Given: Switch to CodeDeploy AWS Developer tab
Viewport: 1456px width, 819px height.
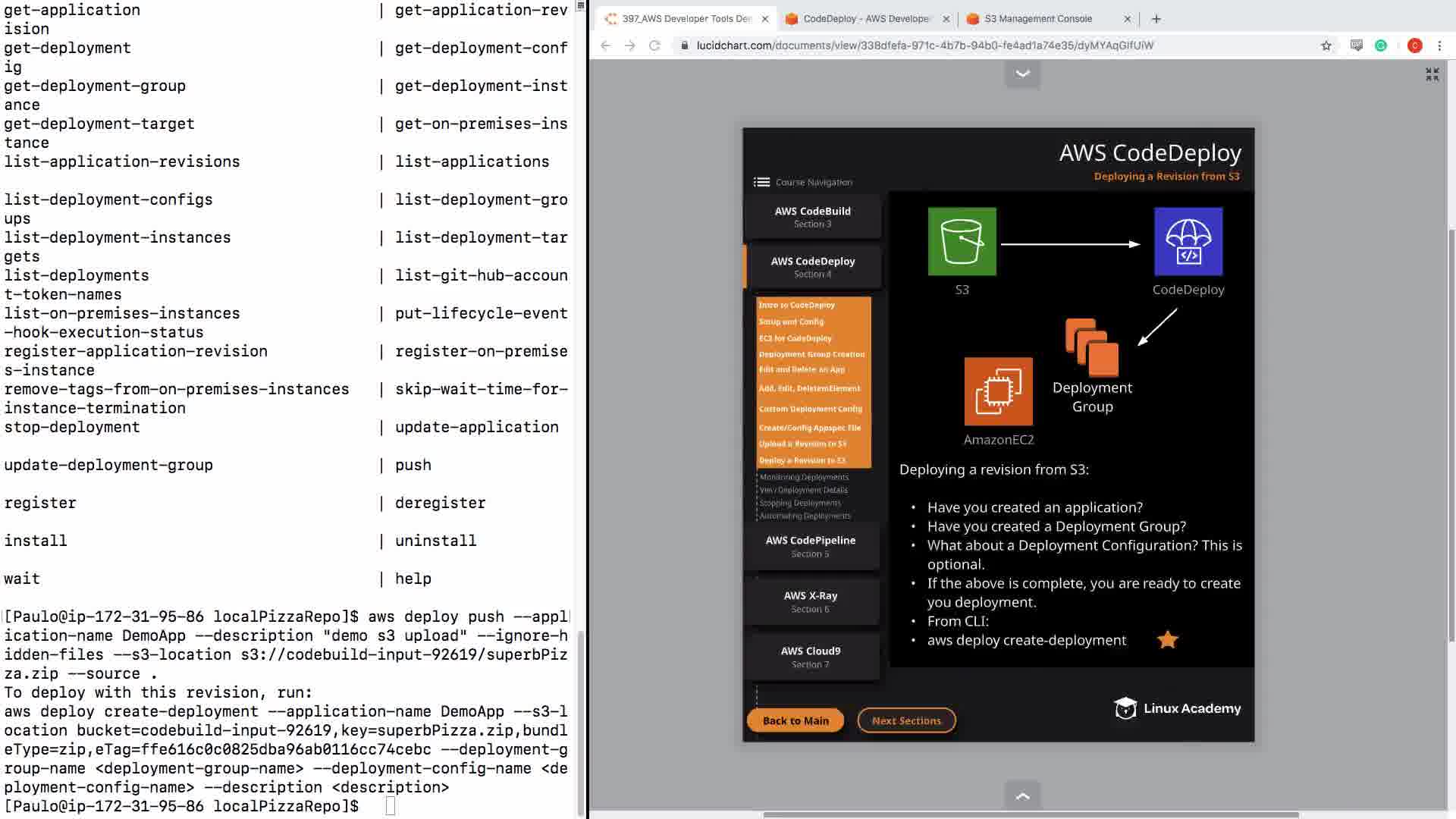Looking at the screenshot, I should pos(864,19).
